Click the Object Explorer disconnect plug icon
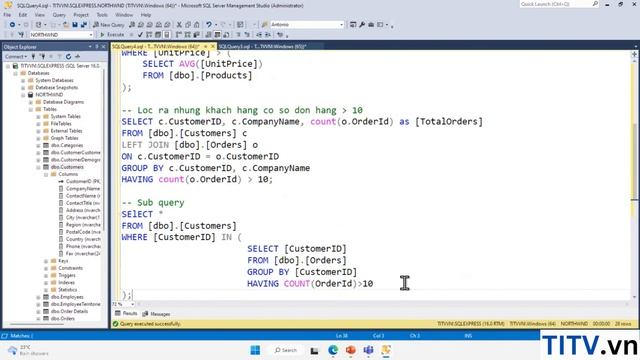640x360 pixels. (x=42, y=56)
